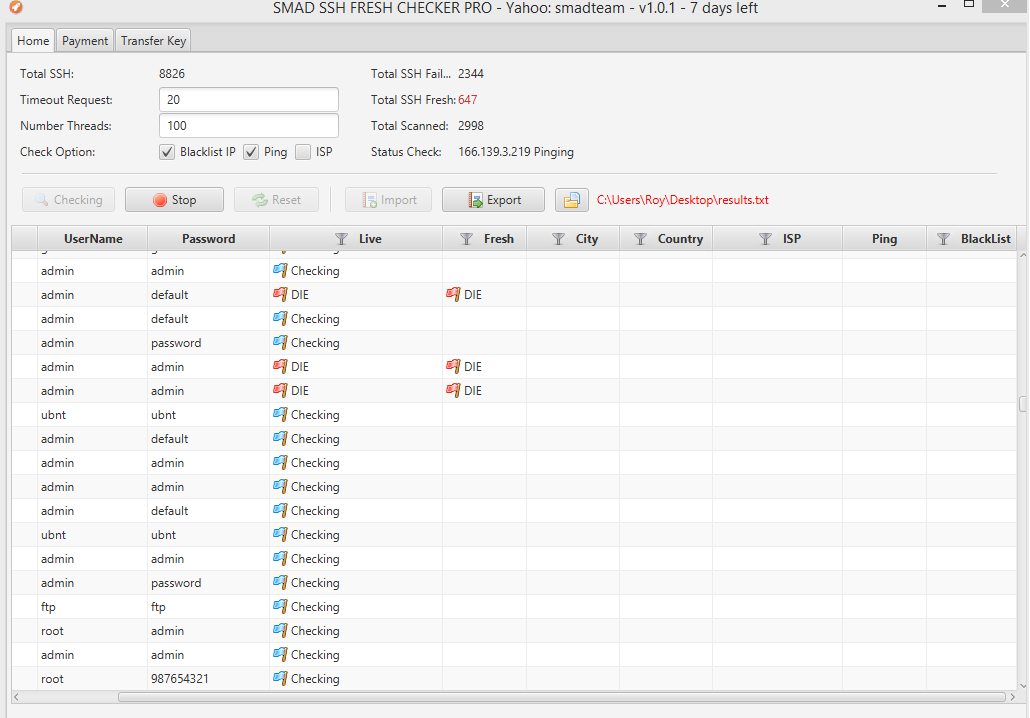Click the Reset button

277,200
